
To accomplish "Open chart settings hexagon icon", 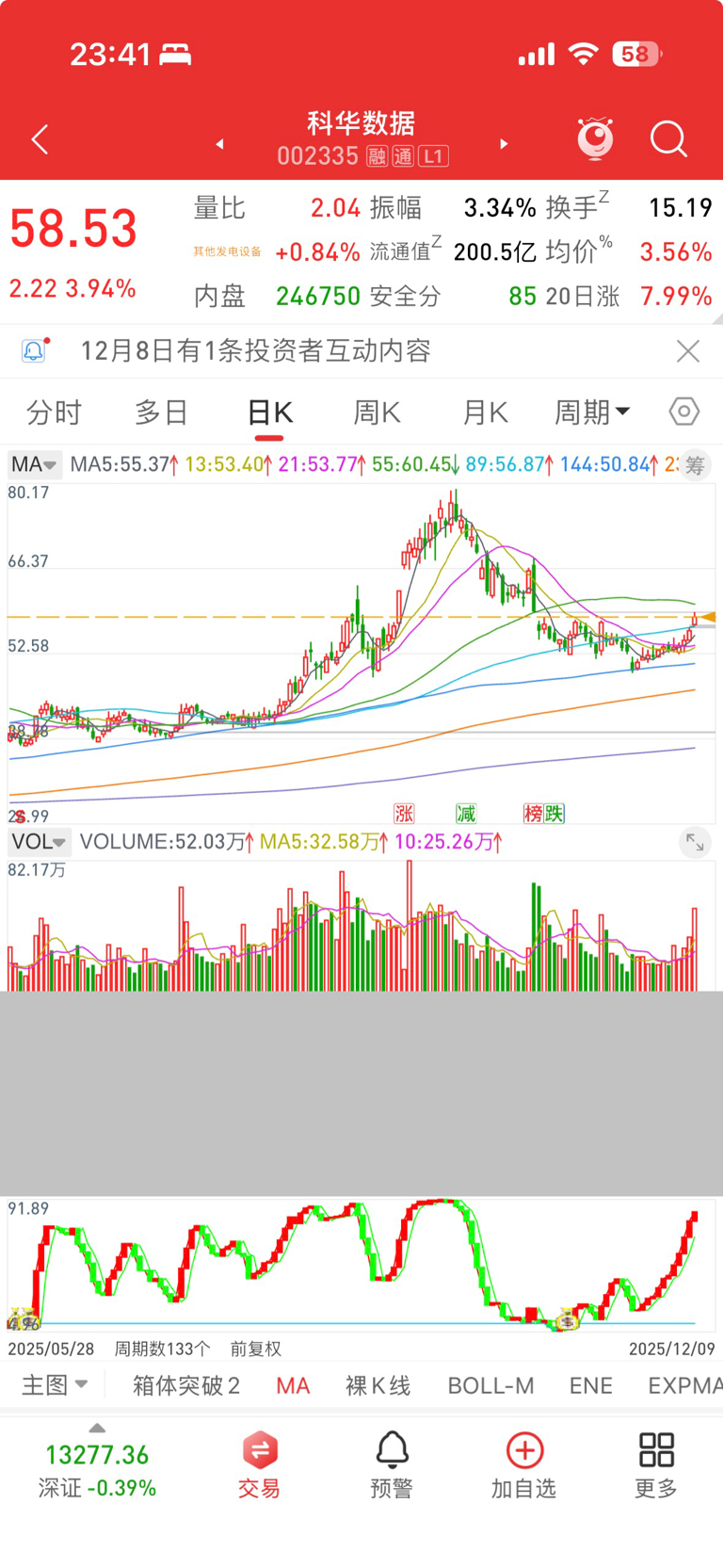I will pos(684,412).
